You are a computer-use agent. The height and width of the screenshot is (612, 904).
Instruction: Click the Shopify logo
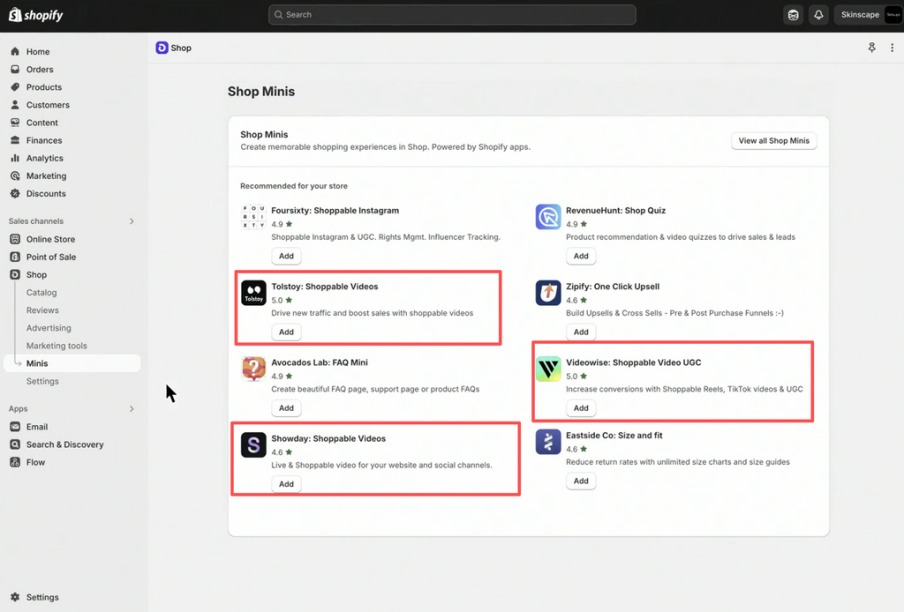[x=36, y=15]
